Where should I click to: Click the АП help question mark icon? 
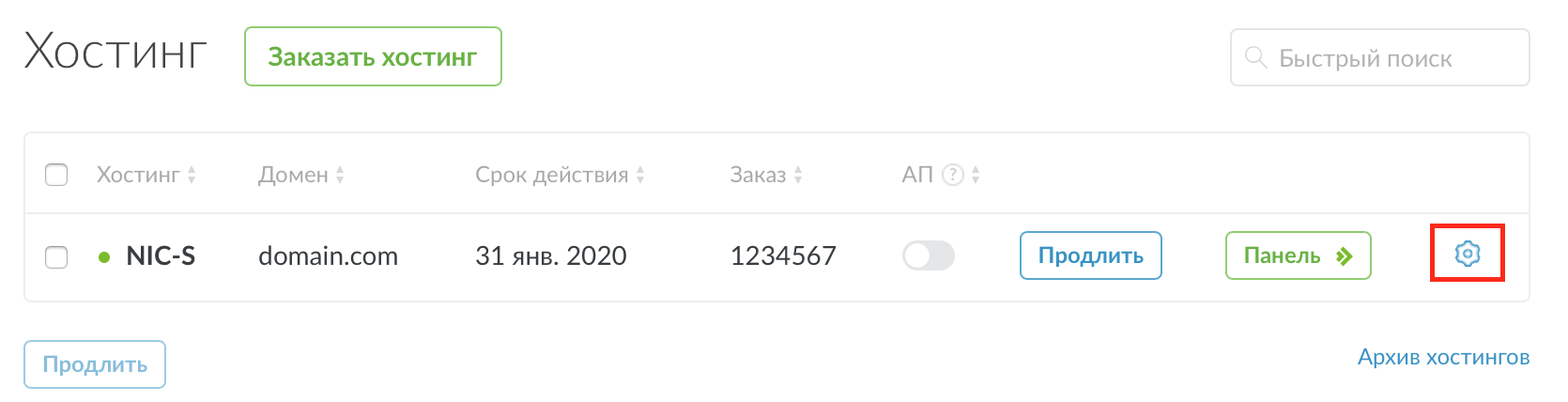953,175
